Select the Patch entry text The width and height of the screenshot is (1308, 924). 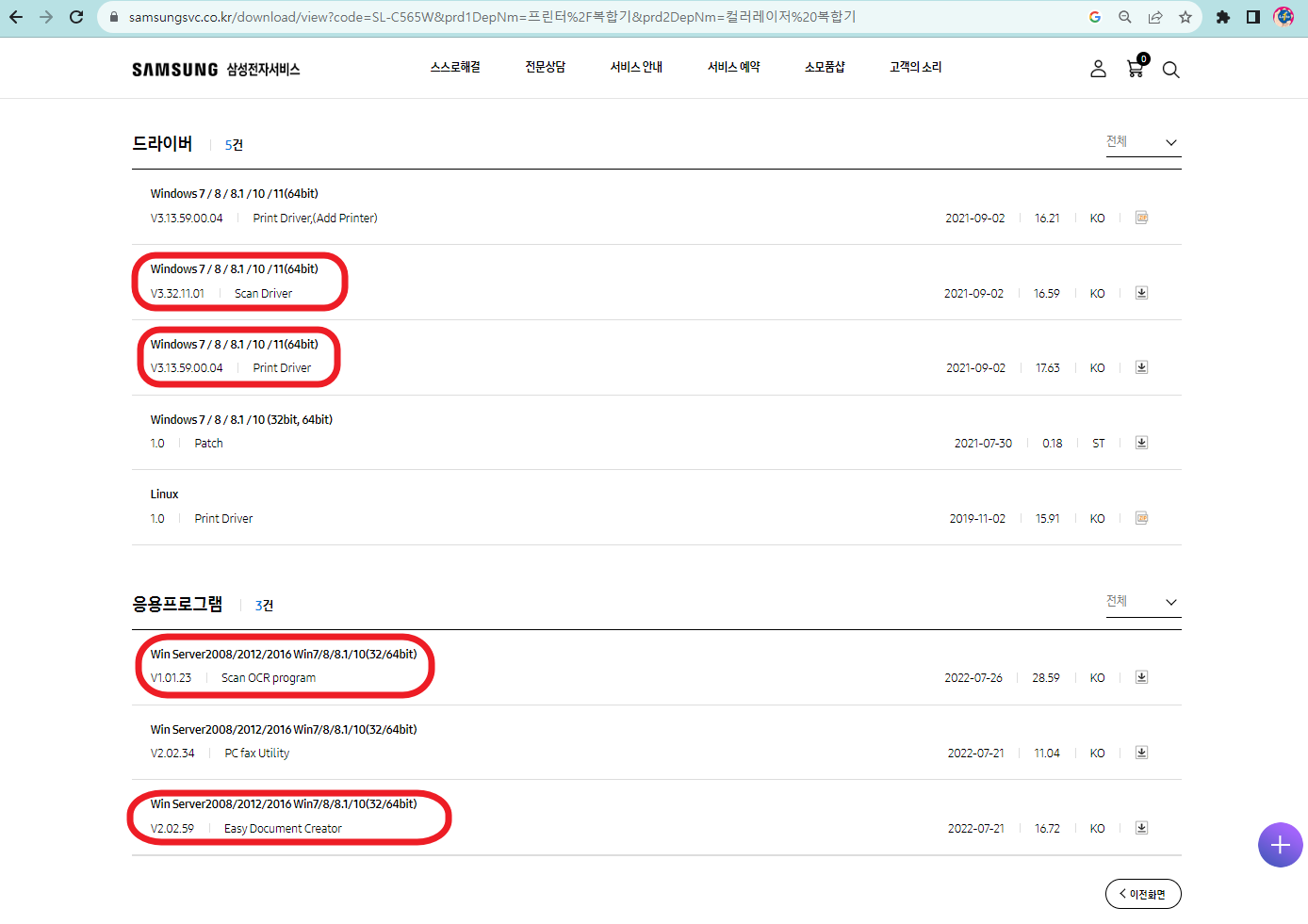click(208, 443)
